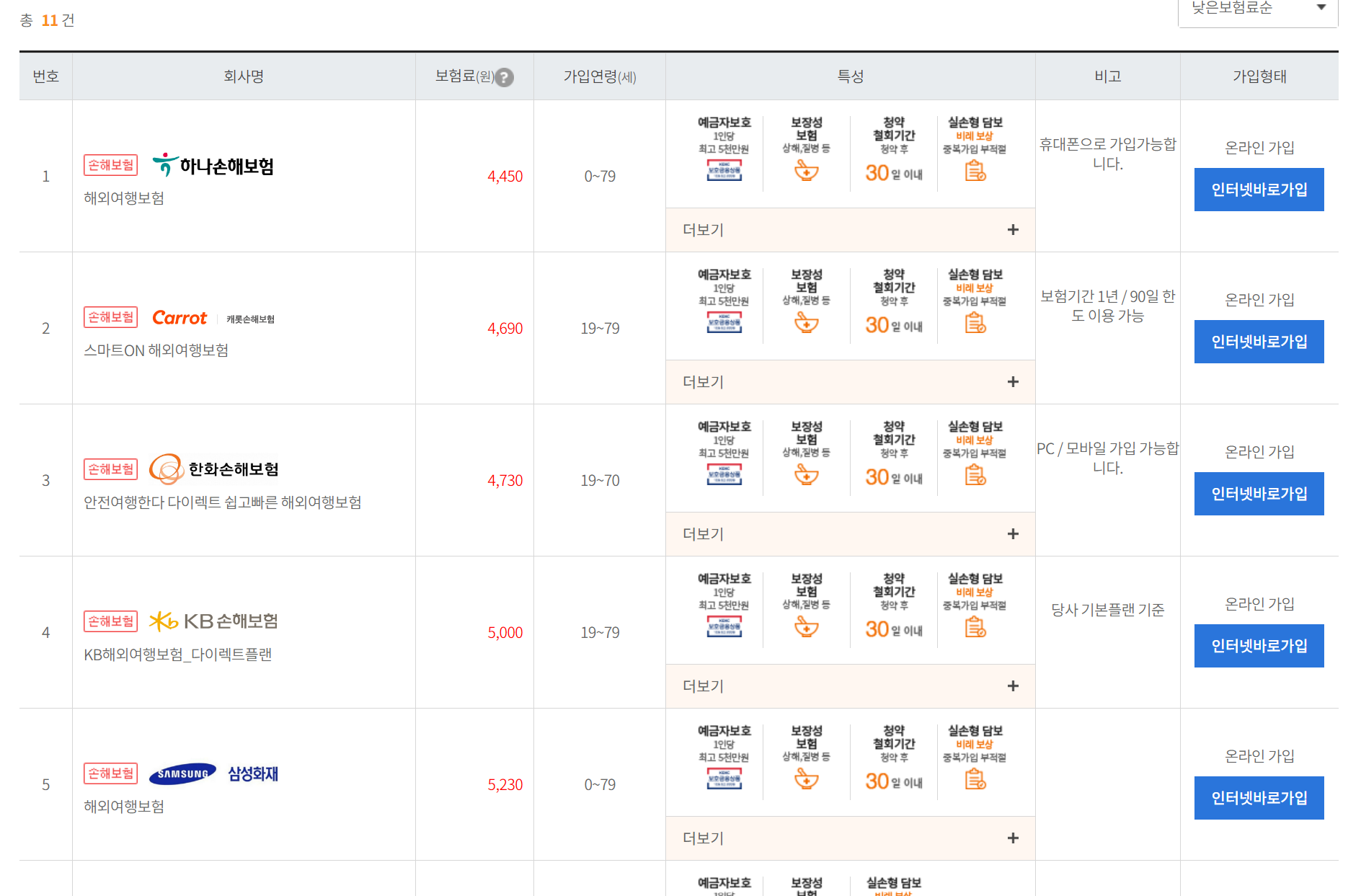
Task: Click 인터넷바로가입 for 한화손해보험
Action: click(x=1259, y=494)
